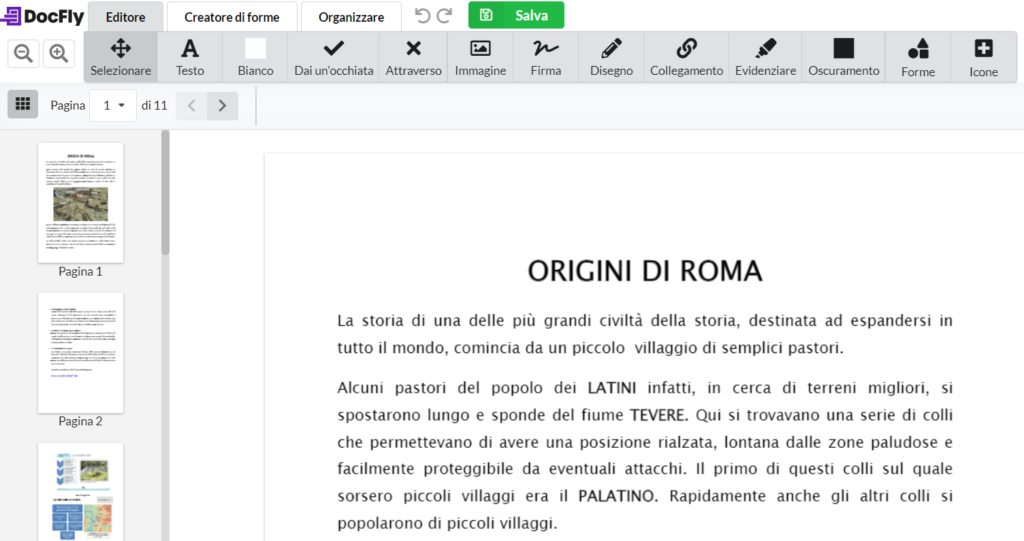Select the Collegamento link tool

[686, 57]
